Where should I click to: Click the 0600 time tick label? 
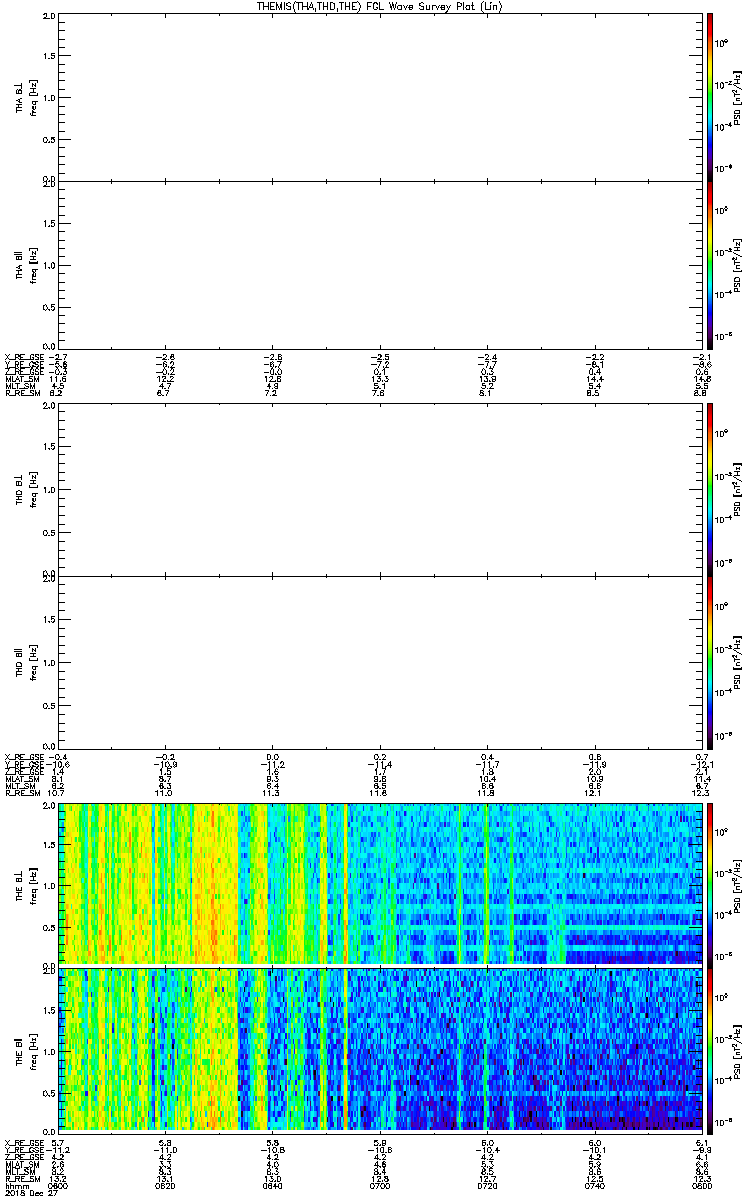[x=59, y=1187]
